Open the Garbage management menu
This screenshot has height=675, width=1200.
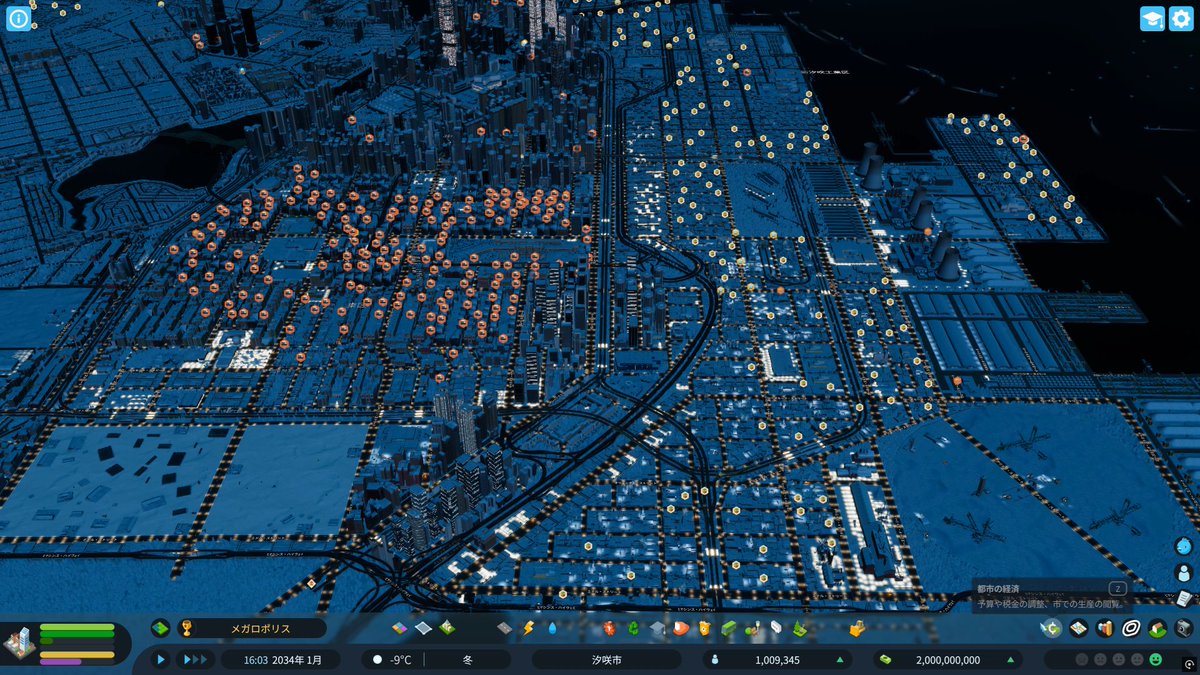[x=633, y=628]
